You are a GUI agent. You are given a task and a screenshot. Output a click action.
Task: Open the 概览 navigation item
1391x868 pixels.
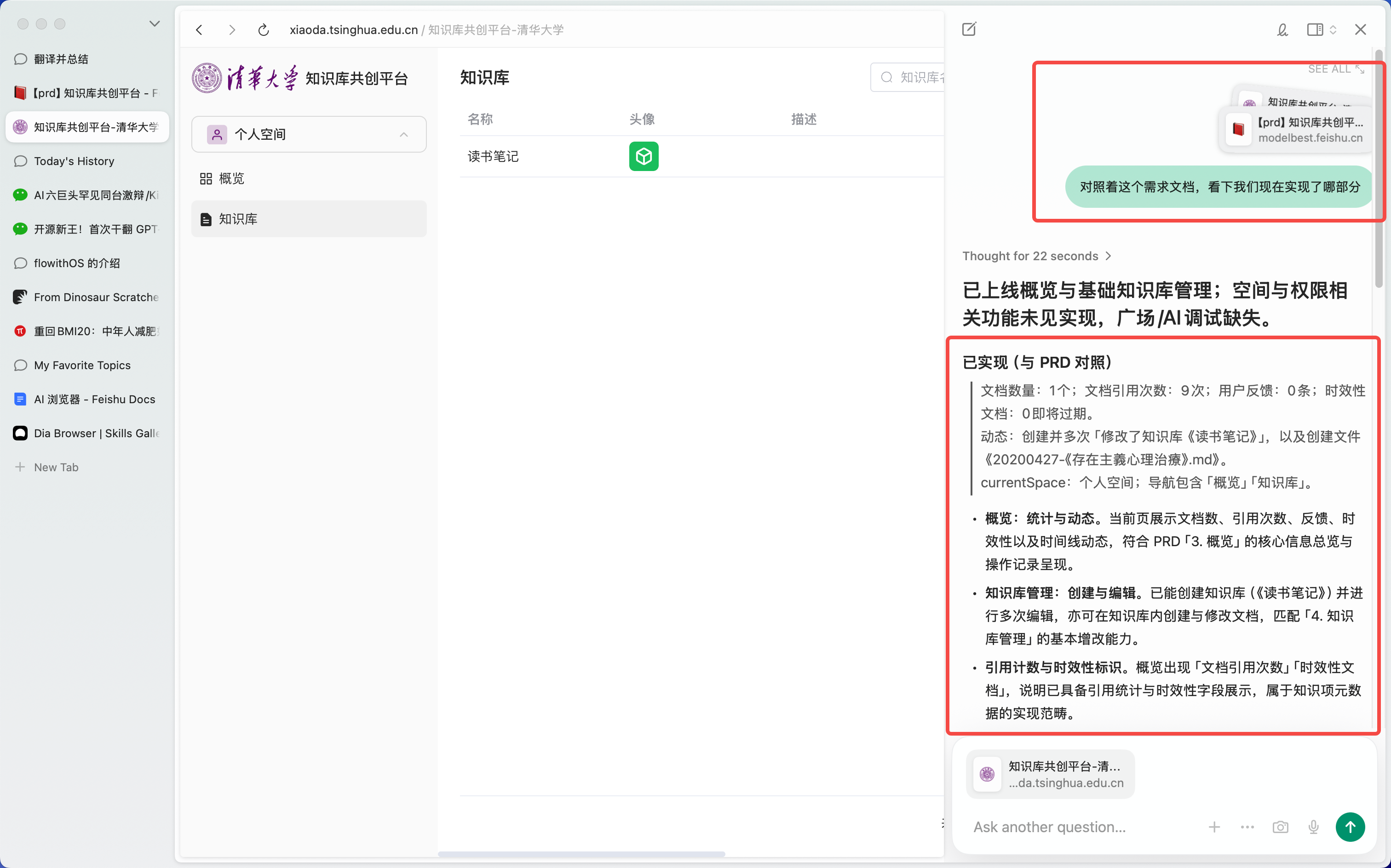(x=309, y=178)
